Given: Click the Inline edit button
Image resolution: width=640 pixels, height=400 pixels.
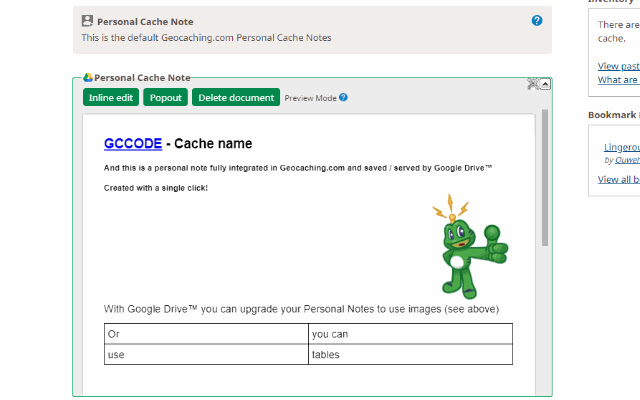Looking at the screenshot, I should click(111, 98).
